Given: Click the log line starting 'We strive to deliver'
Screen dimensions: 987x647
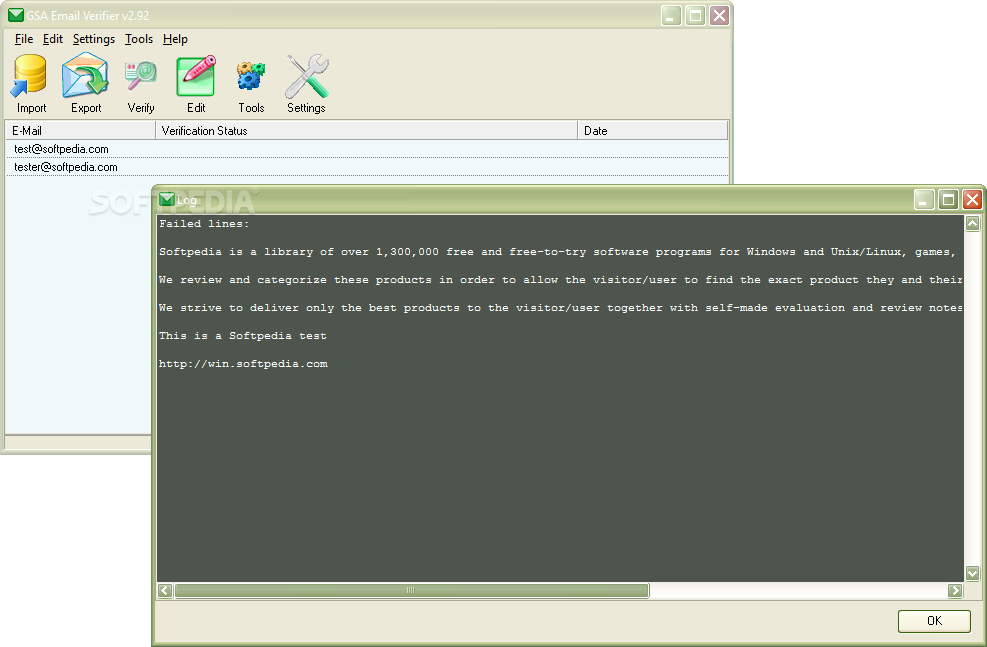Looking at the screenshot, I should click(x=560, y=308).
